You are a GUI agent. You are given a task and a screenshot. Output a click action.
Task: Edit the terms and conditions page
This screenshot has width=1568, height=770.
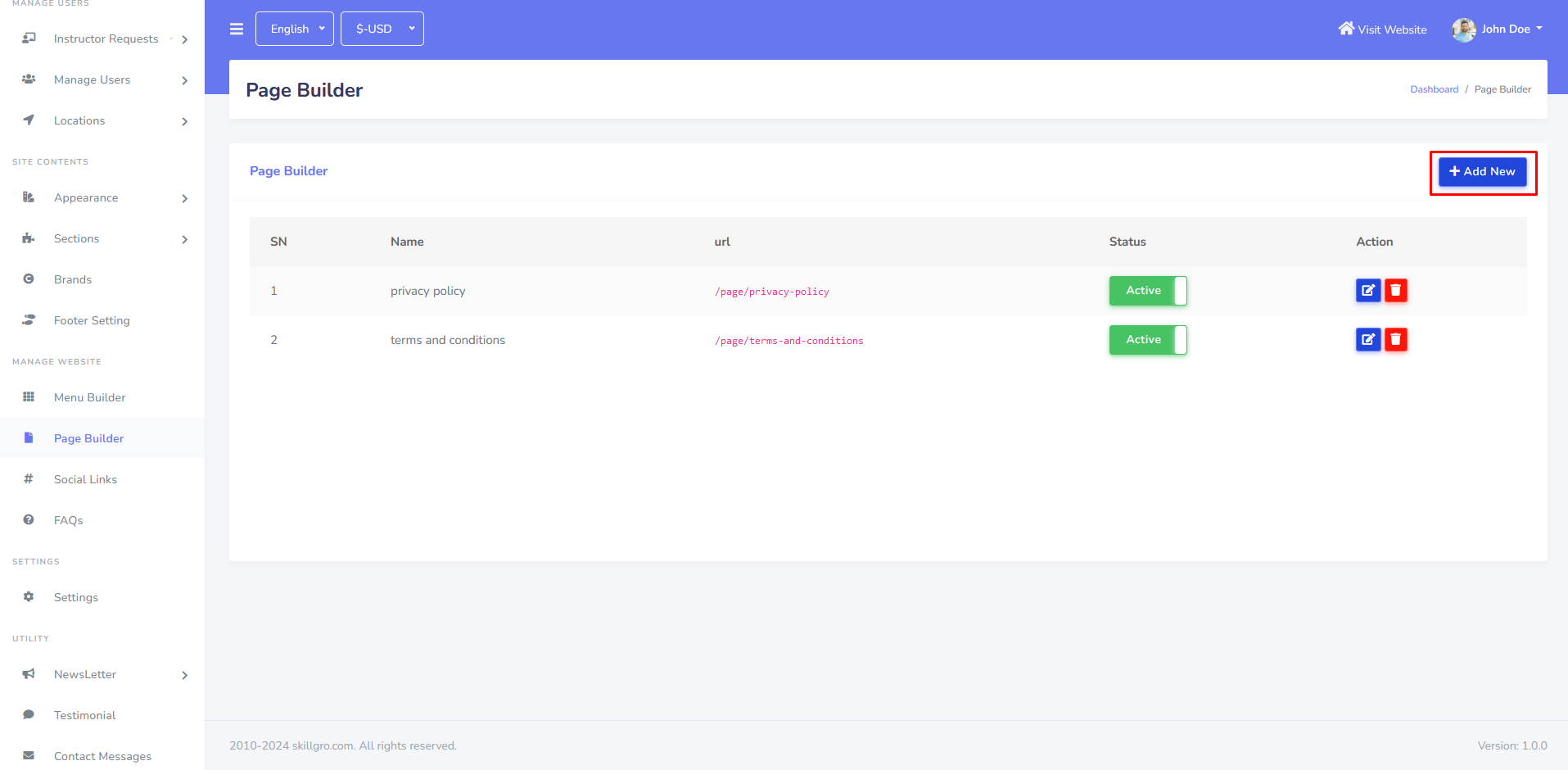pyautogui.click(x=1368, y=340)
